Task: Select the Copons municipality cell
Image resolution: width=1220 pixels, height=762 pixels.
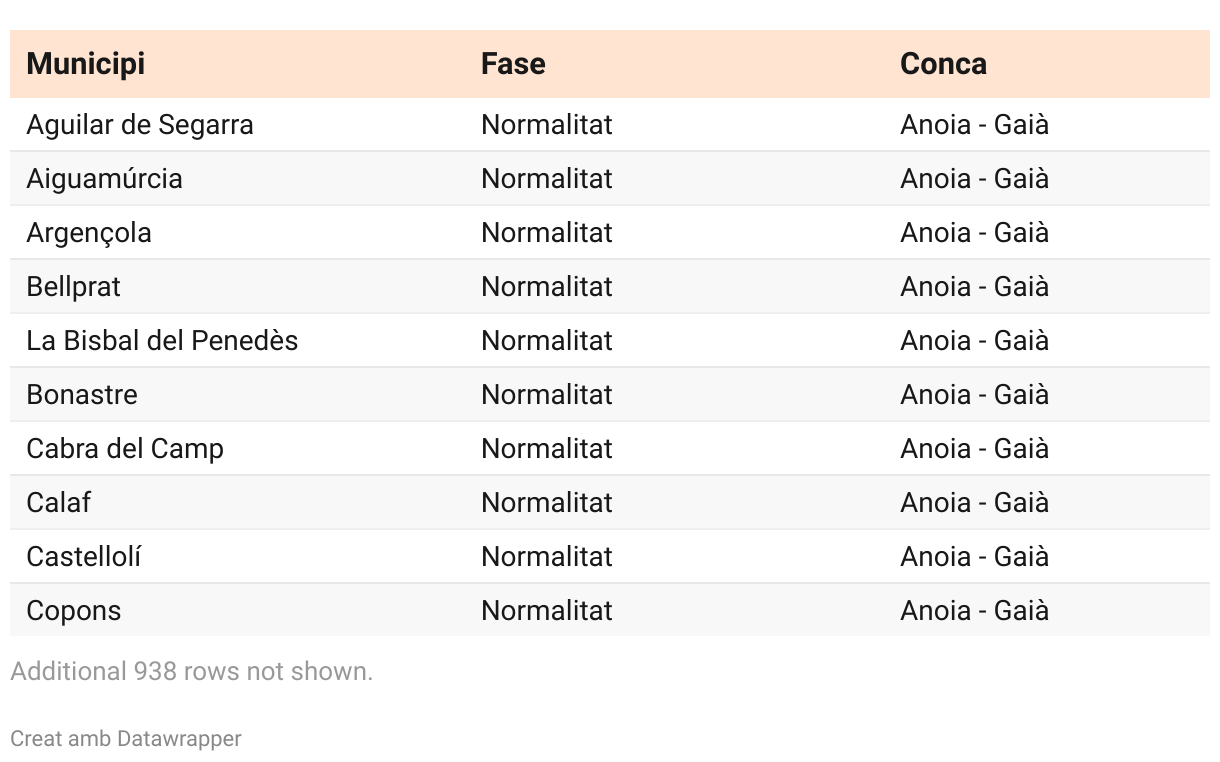Action: click(74, 611)
